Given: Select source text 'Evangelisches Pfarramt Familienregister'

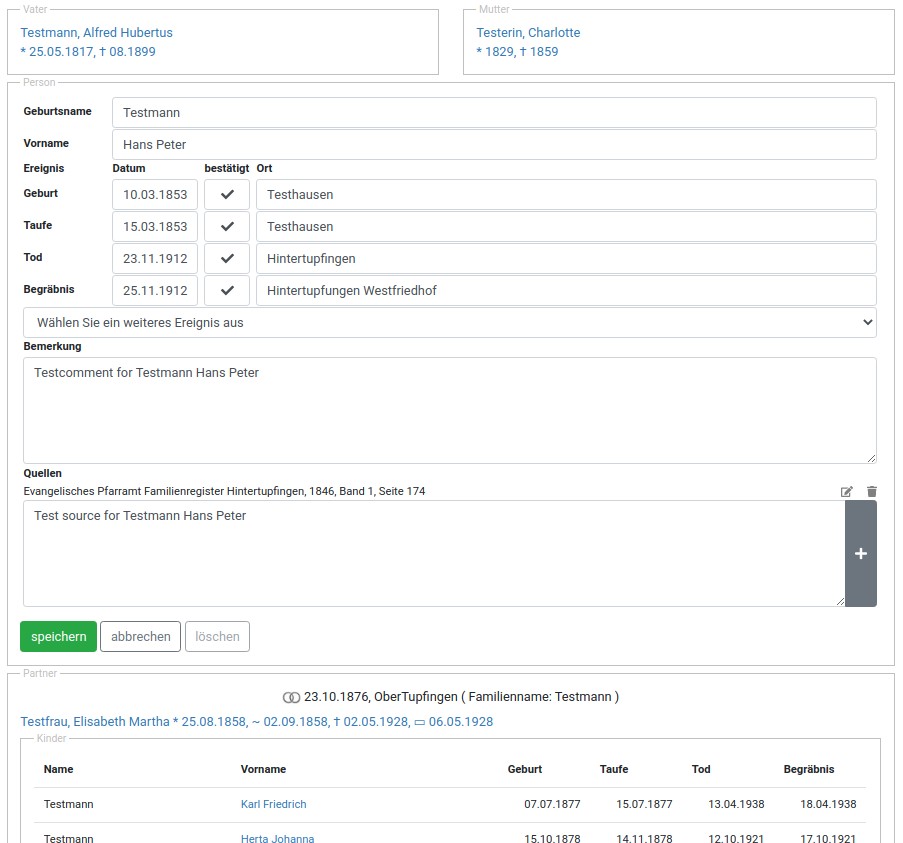Looking at the screenshot, I should pyautogui.click(x=124, y=491).
